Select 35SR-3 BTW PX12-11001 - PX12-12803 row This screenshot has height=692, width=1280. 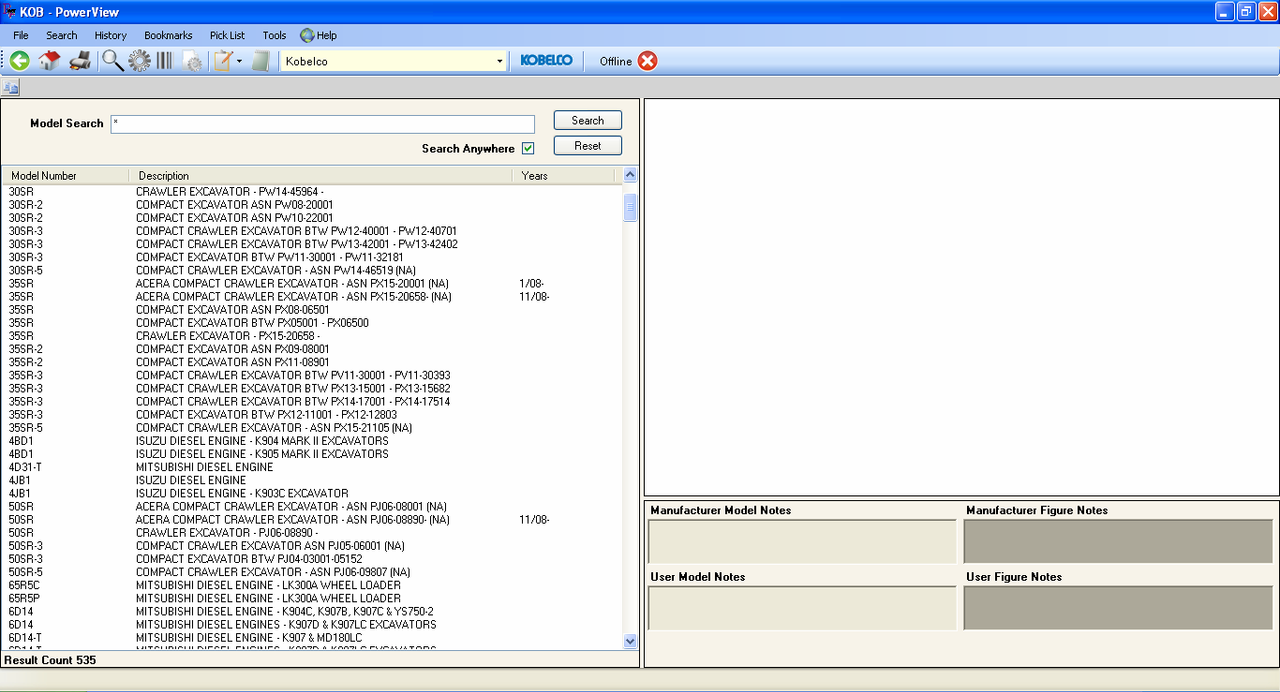click(x=312, y=414)
